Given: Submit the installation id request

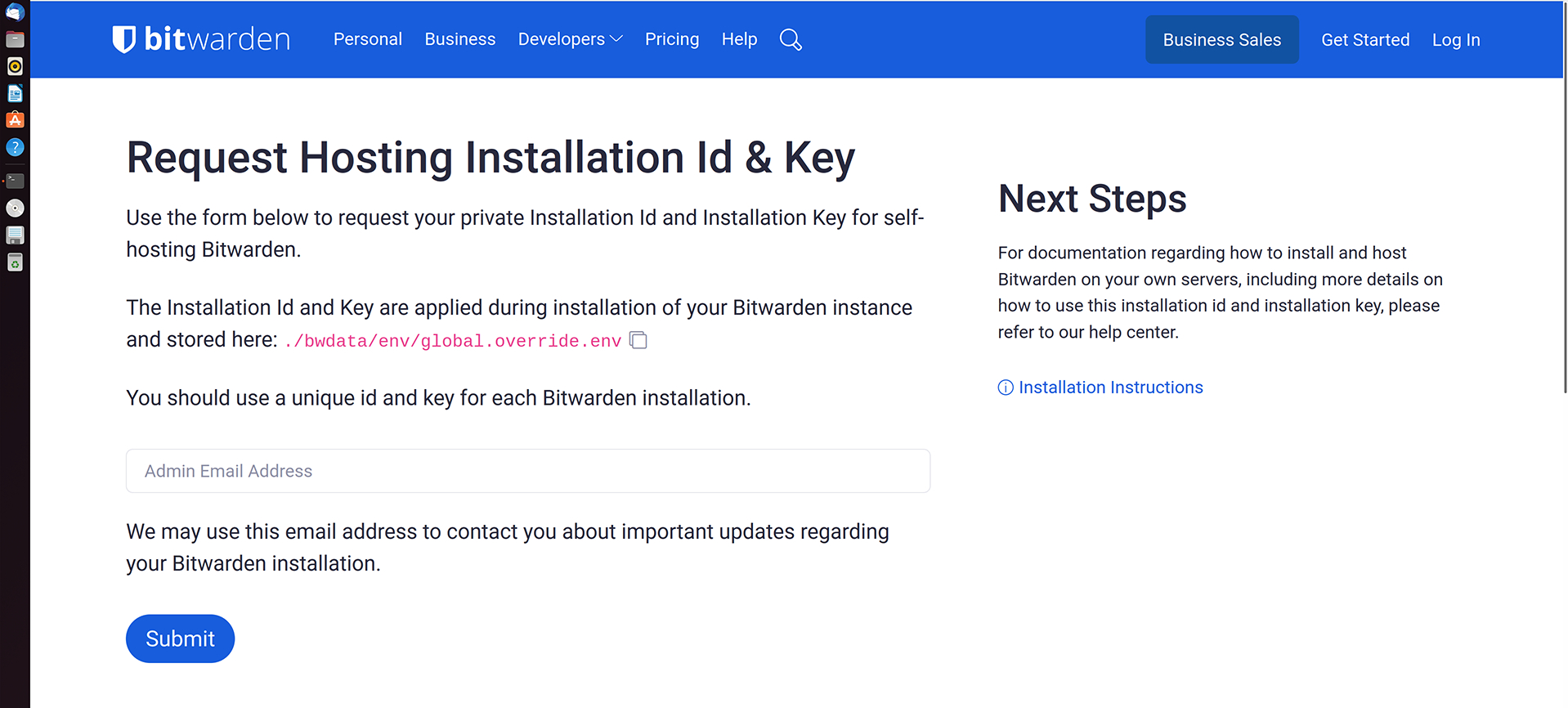Looking at the screenshot, I should point(180,639).
